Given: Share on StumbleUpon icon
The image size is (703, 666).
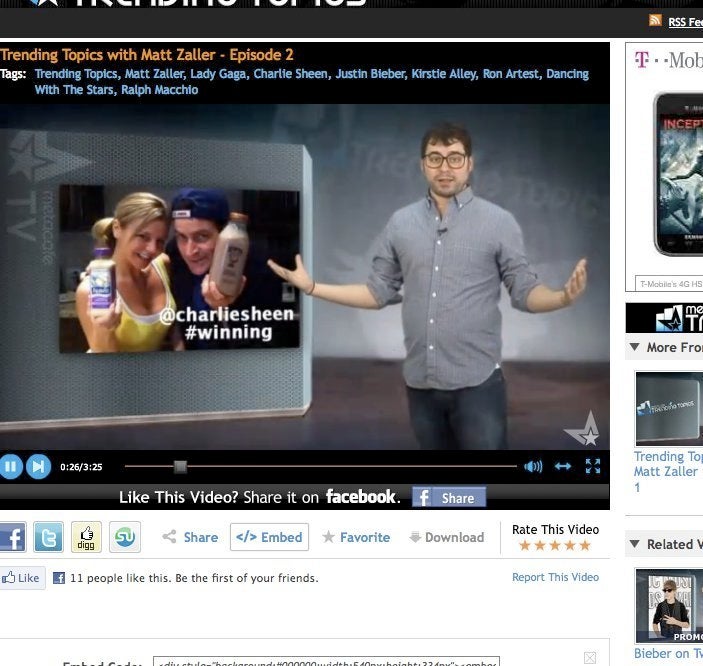Looking at the screenshot, I should point(125,537).
